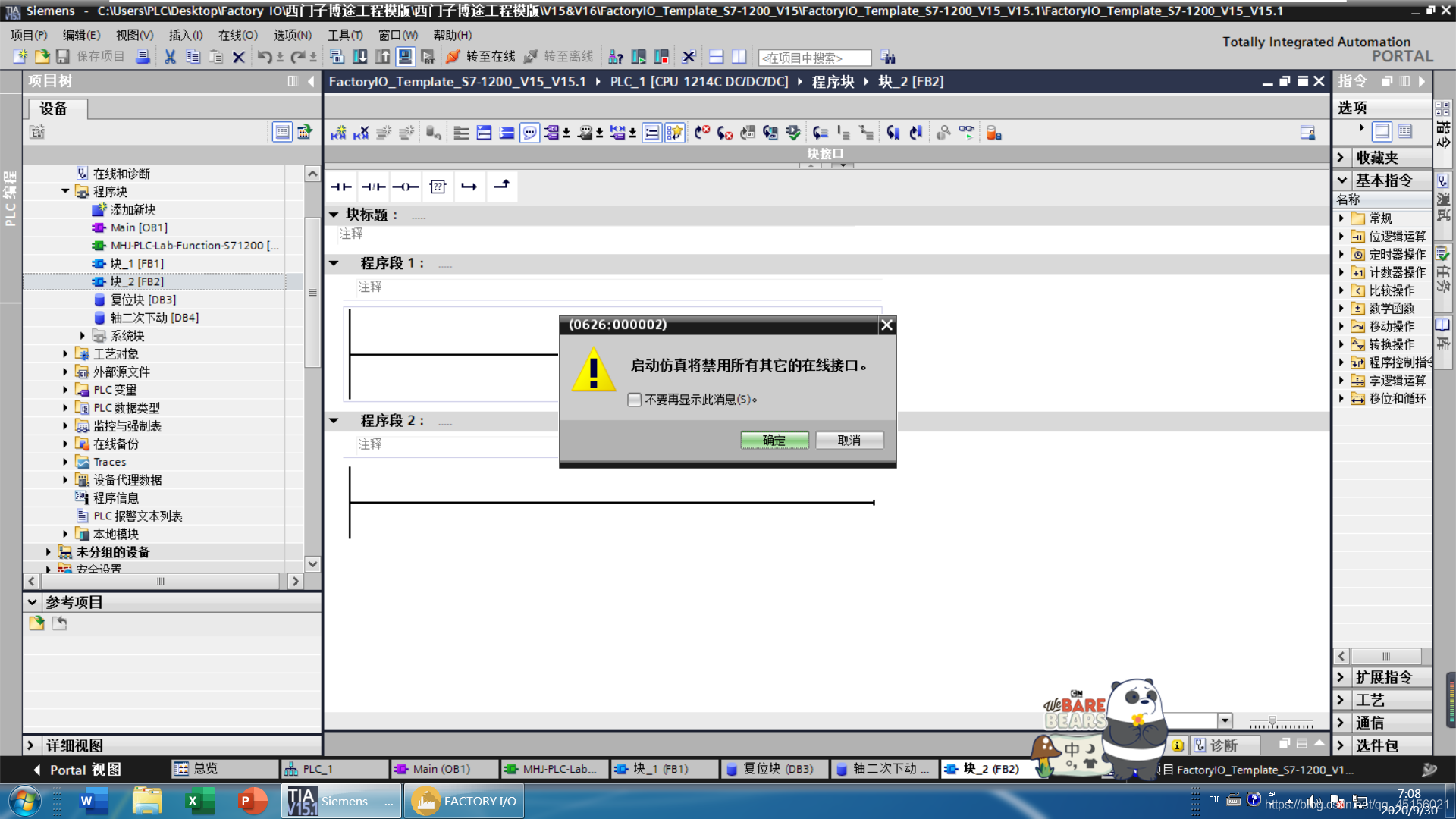Open the 项目(P) menu
This screenshot has height=819, width=1456.
[x=29, y=35]
